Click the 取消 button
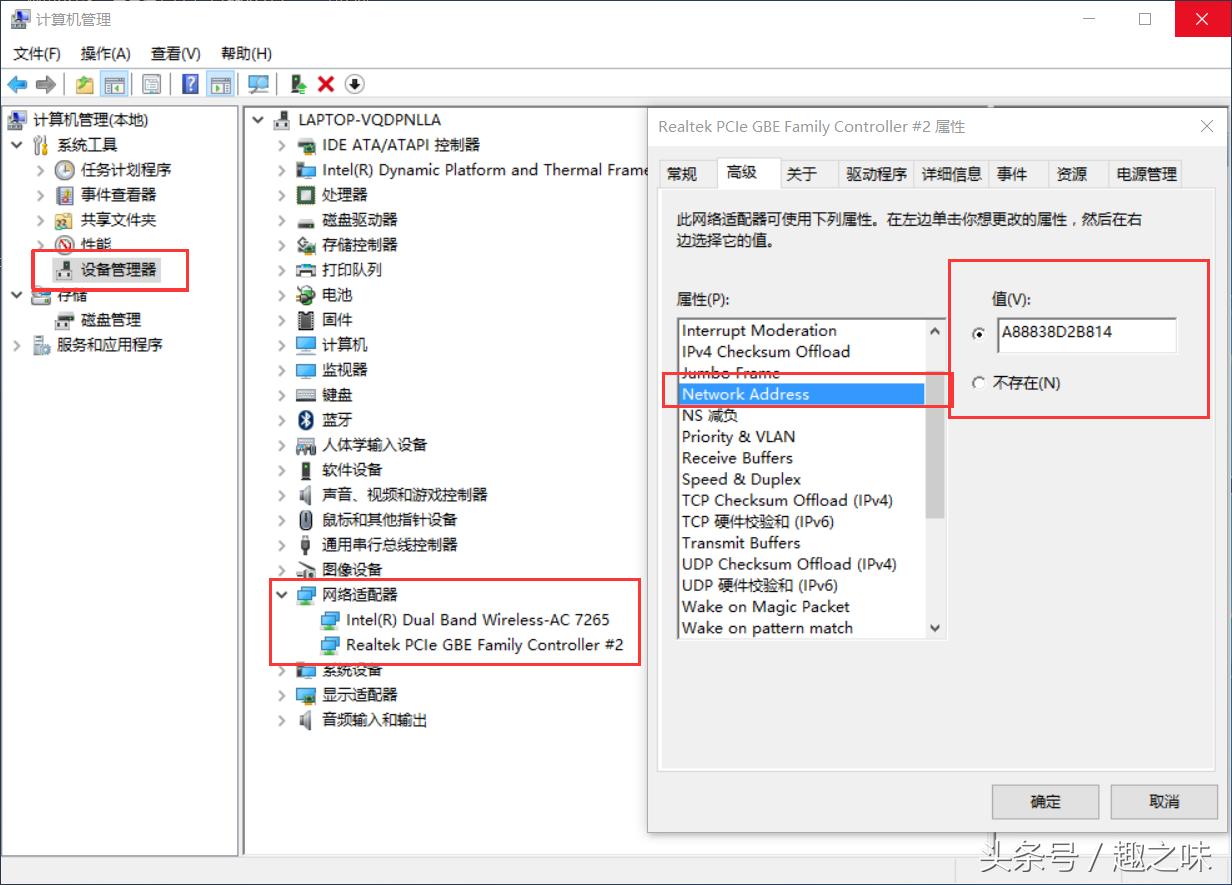Image resolution: width=1232 pixels, height=885 pixels. point(1164,801)
